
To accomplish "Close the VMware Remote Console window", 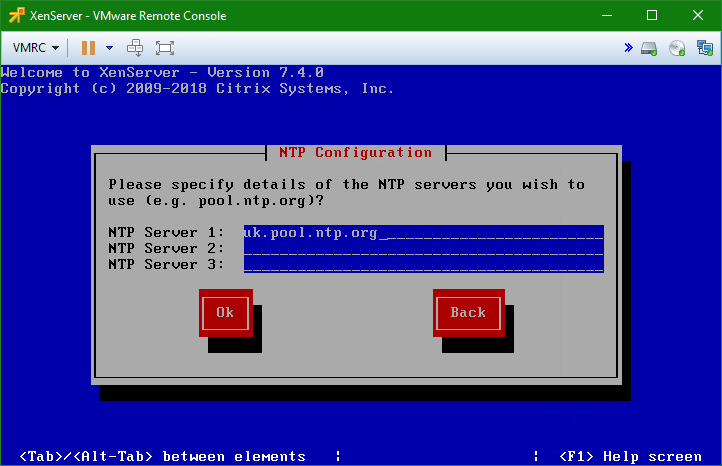I will click(697, 15).
